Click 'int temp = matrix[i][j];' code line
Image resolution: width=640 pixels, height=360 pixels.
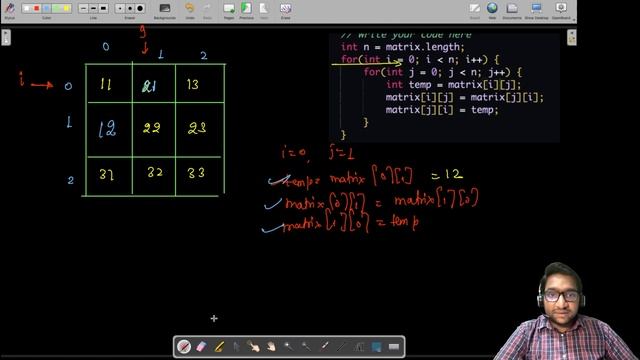pyautogui.click(x=453, y=85)
